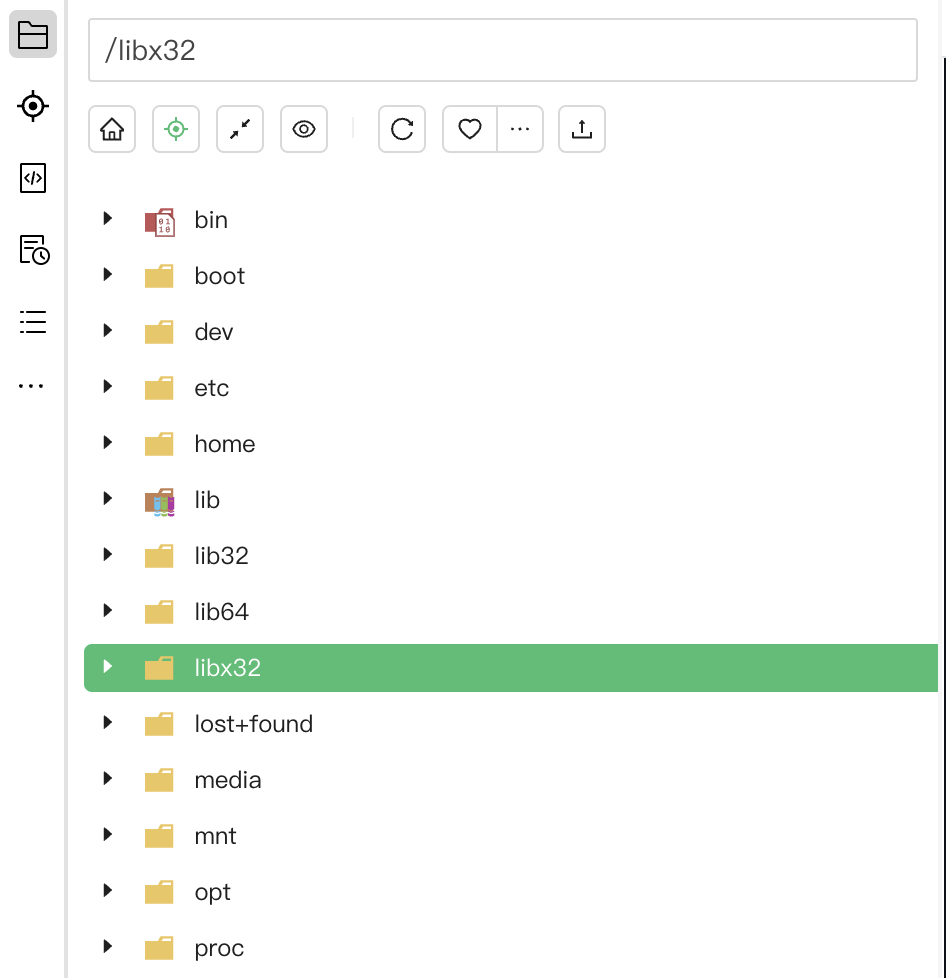Screen dimensions: 946x978
Task: Open the file manager sidebar icon
Action: point(33,34)
